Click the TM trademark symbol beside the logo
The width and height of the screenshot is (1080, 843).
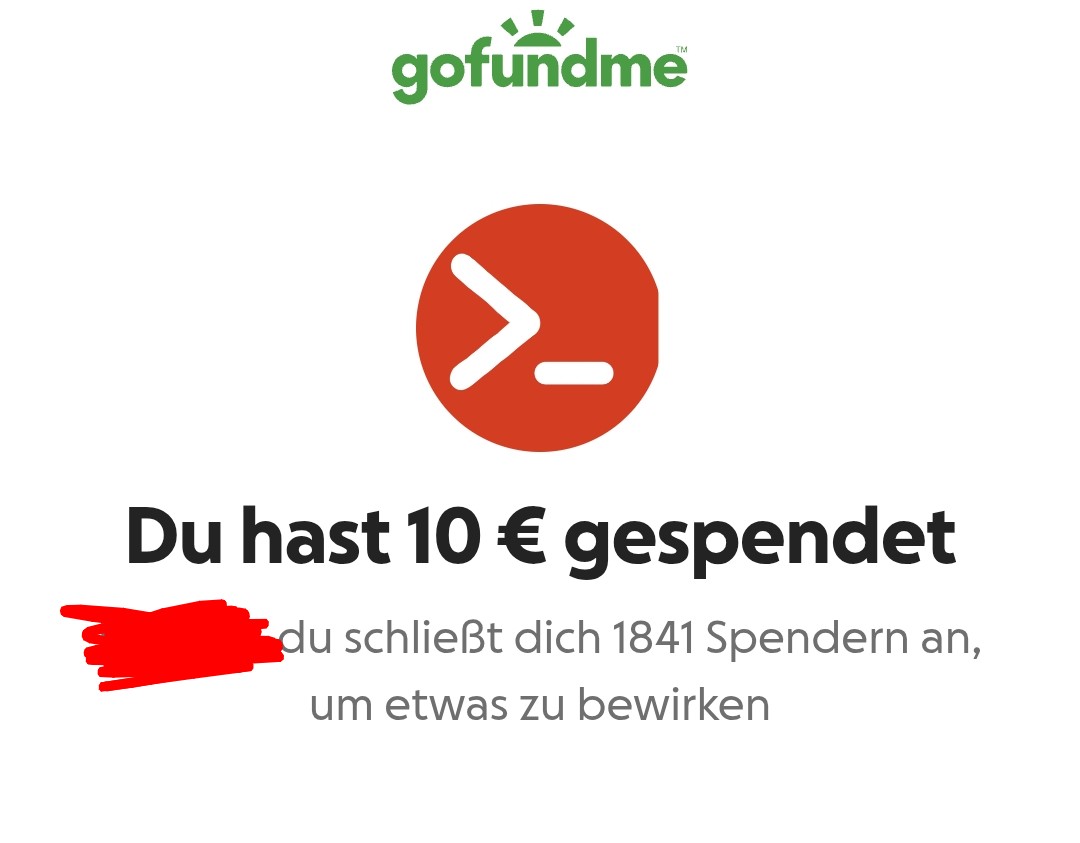coord(682,50)
